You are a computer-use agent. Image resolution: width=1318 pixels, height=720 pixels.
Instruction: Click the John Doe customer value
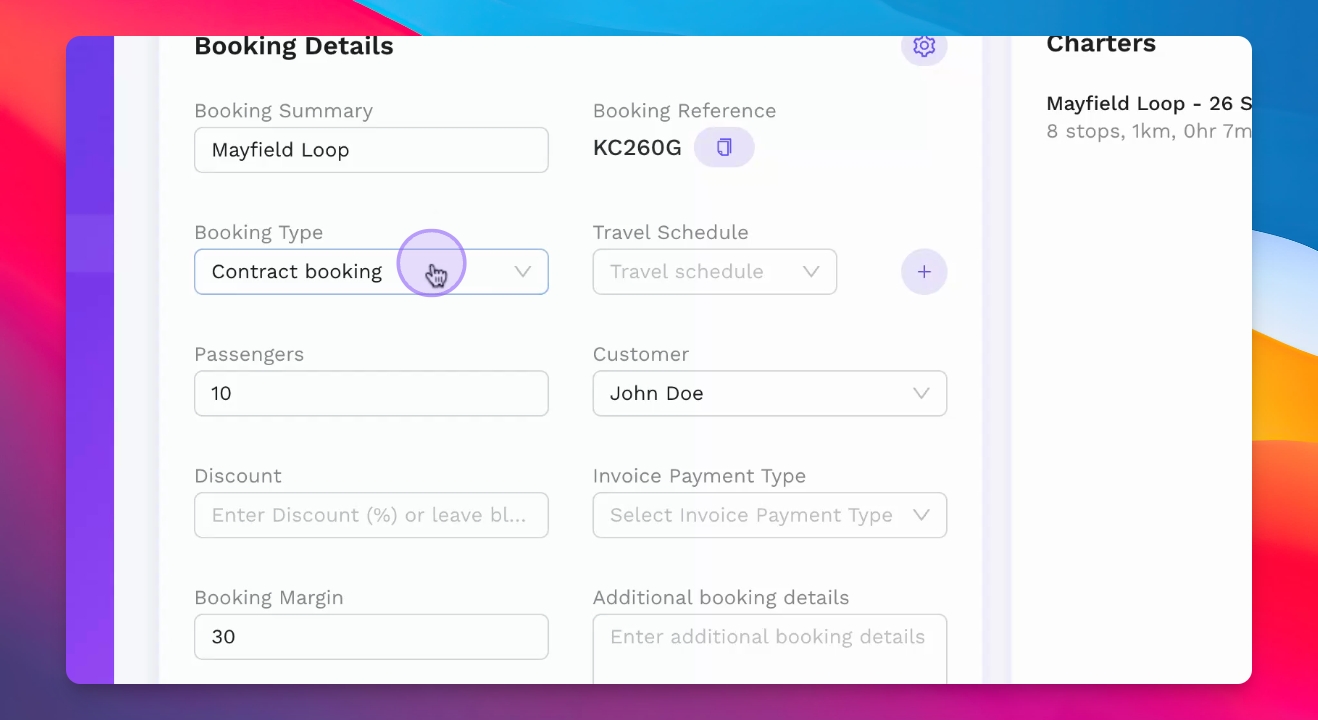(x=656, y=394)
